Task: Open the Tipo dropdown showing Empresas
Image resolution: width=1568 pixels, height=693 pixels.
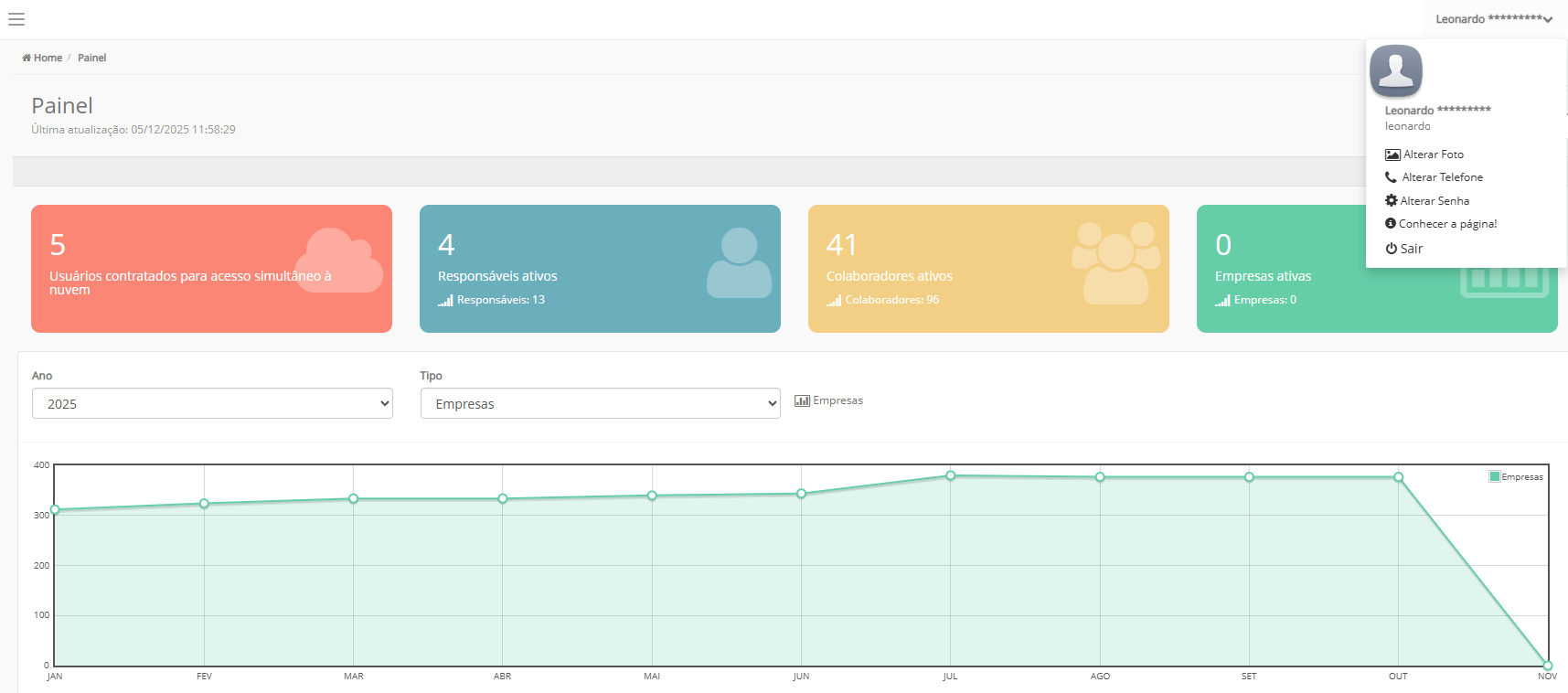Action: [601, 403]
